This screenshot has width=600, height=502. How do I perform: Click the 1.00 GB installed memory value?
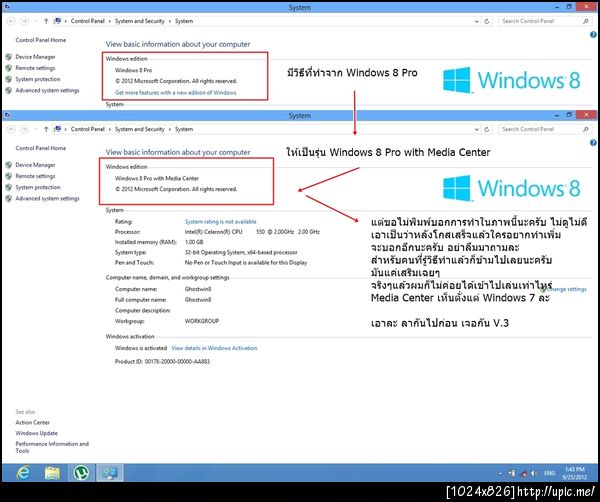click(x=194, y=242)
